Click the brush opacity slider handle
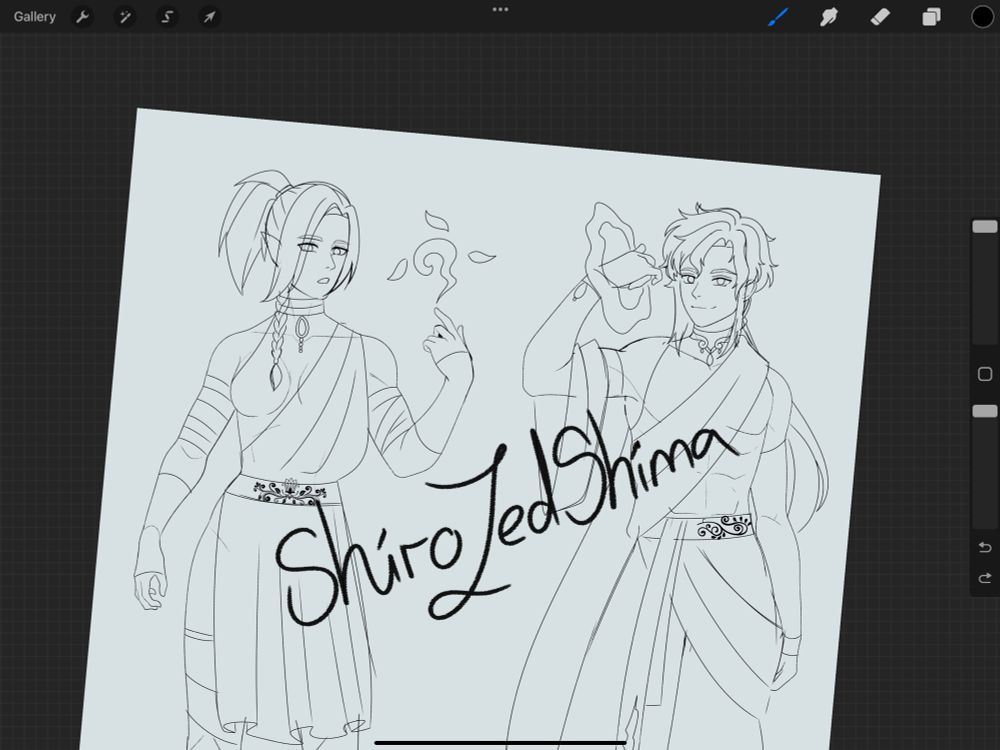The width and height of the screenshot is (1000, 750). pos(985,411)
